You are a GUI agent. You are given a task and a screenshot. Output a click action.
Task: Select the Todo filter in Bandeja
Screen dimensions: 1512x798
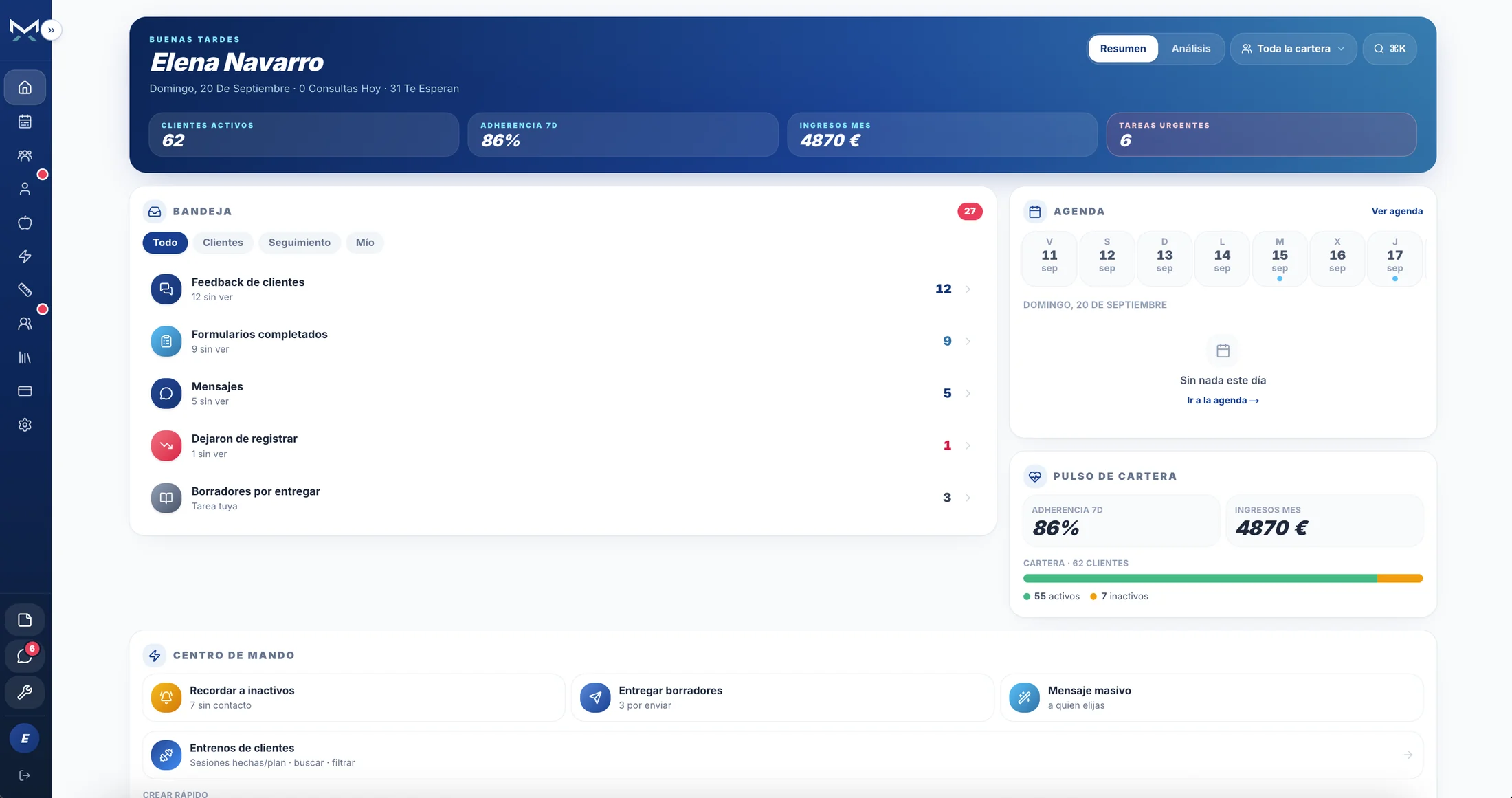pyautogui.click(x=165, y=243)
